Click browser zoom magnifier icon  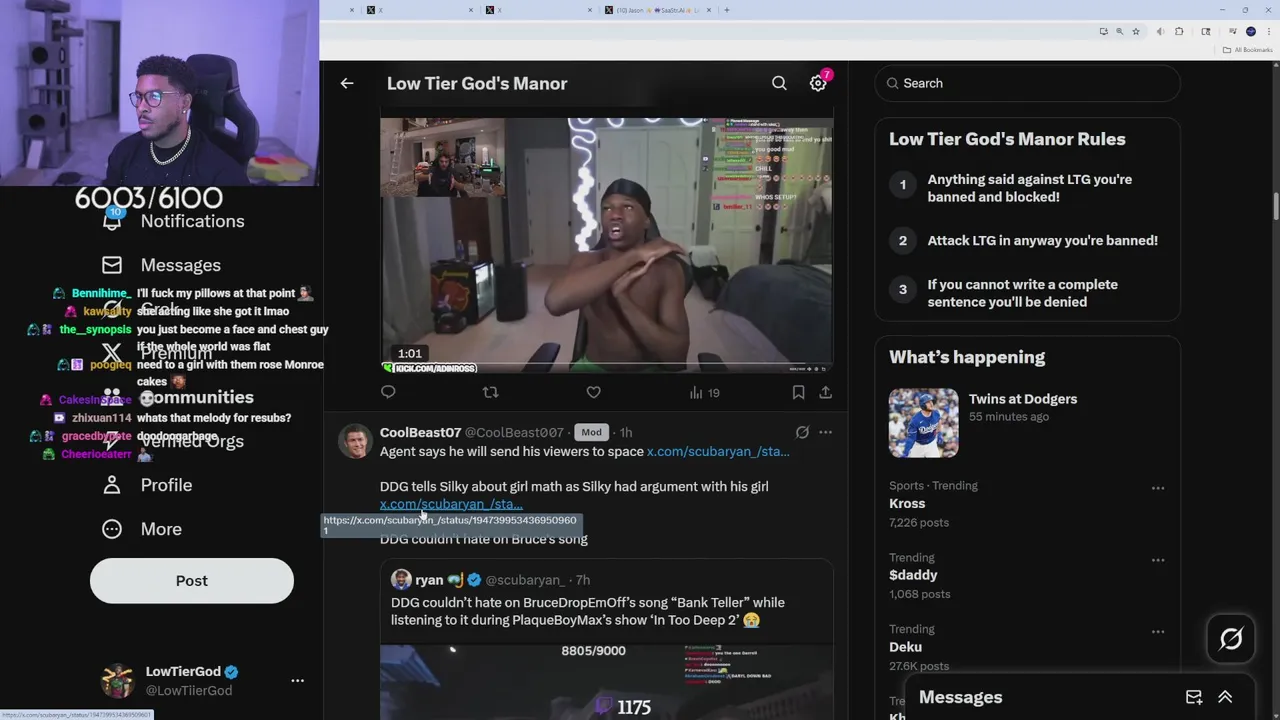pyautogui.click(x=1120, y=32)
